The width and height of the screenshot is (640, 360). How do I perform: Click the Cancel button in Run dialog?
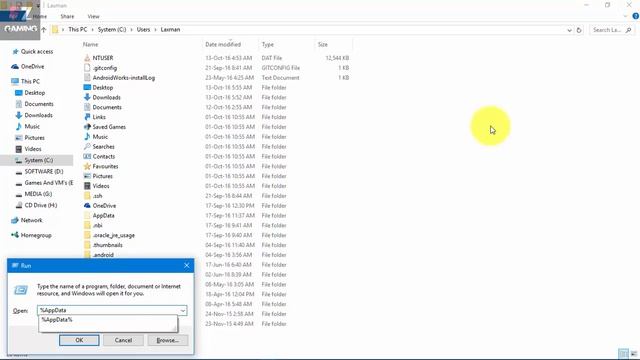123,340
